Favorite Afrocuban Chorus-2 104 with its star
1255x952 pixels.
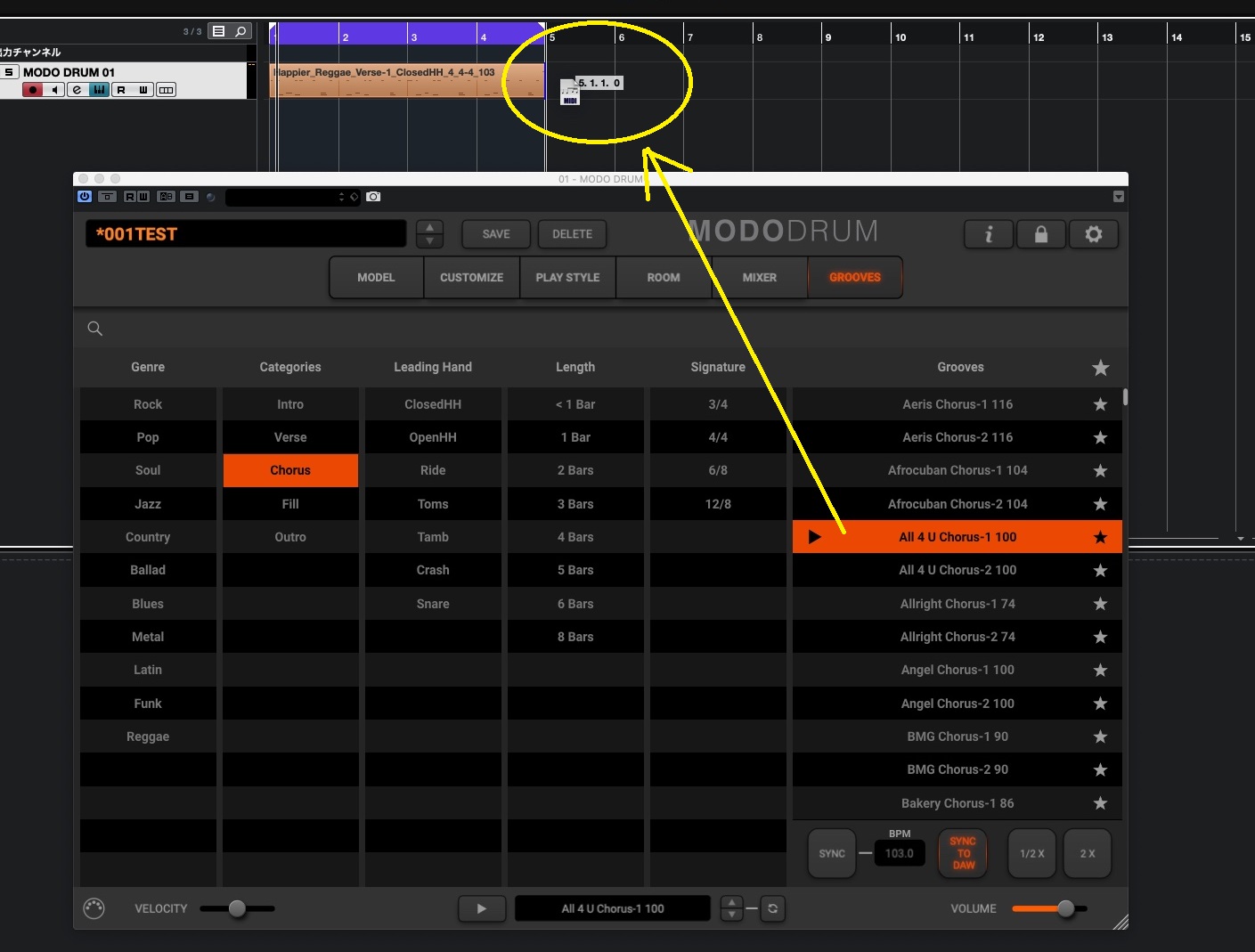coord(1100,504)
